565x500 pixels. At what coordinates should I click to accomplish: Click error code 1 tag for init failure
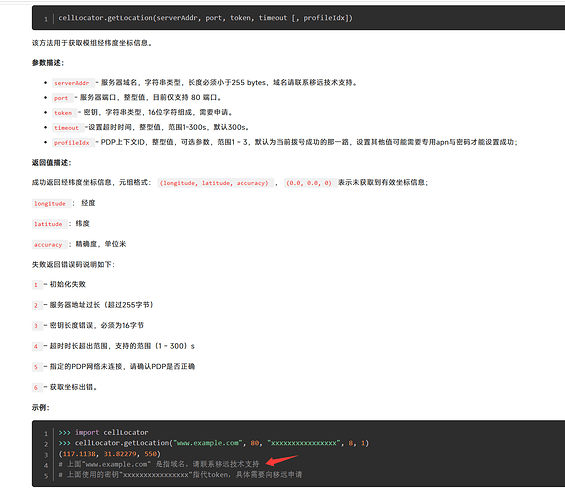(36, 285)
